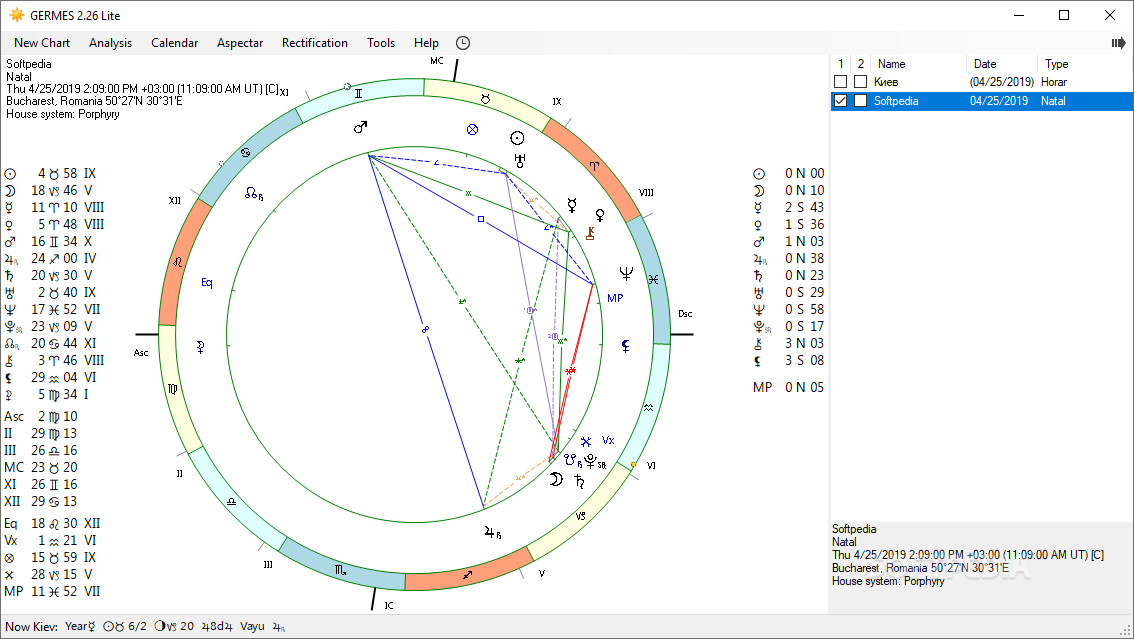Click the blue Vx label on the chart
This screenshot has height=639, width=1134.
(608, 440)
